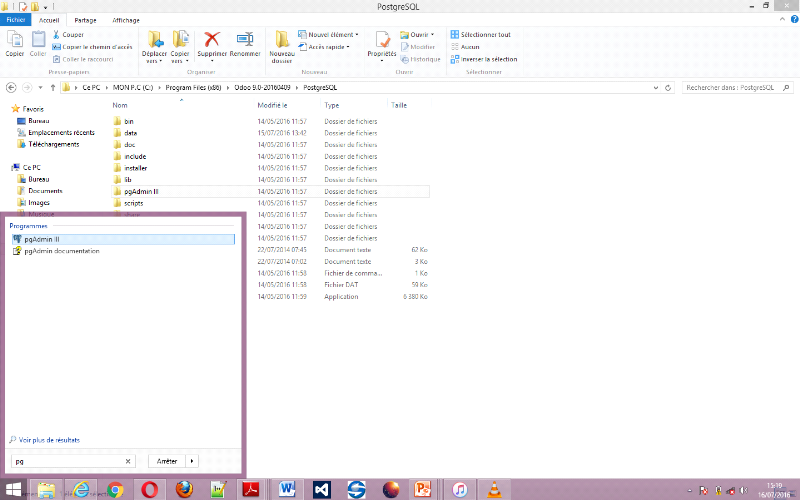Open Adobe Reader from the taskbar

click(x=251, y=490)
